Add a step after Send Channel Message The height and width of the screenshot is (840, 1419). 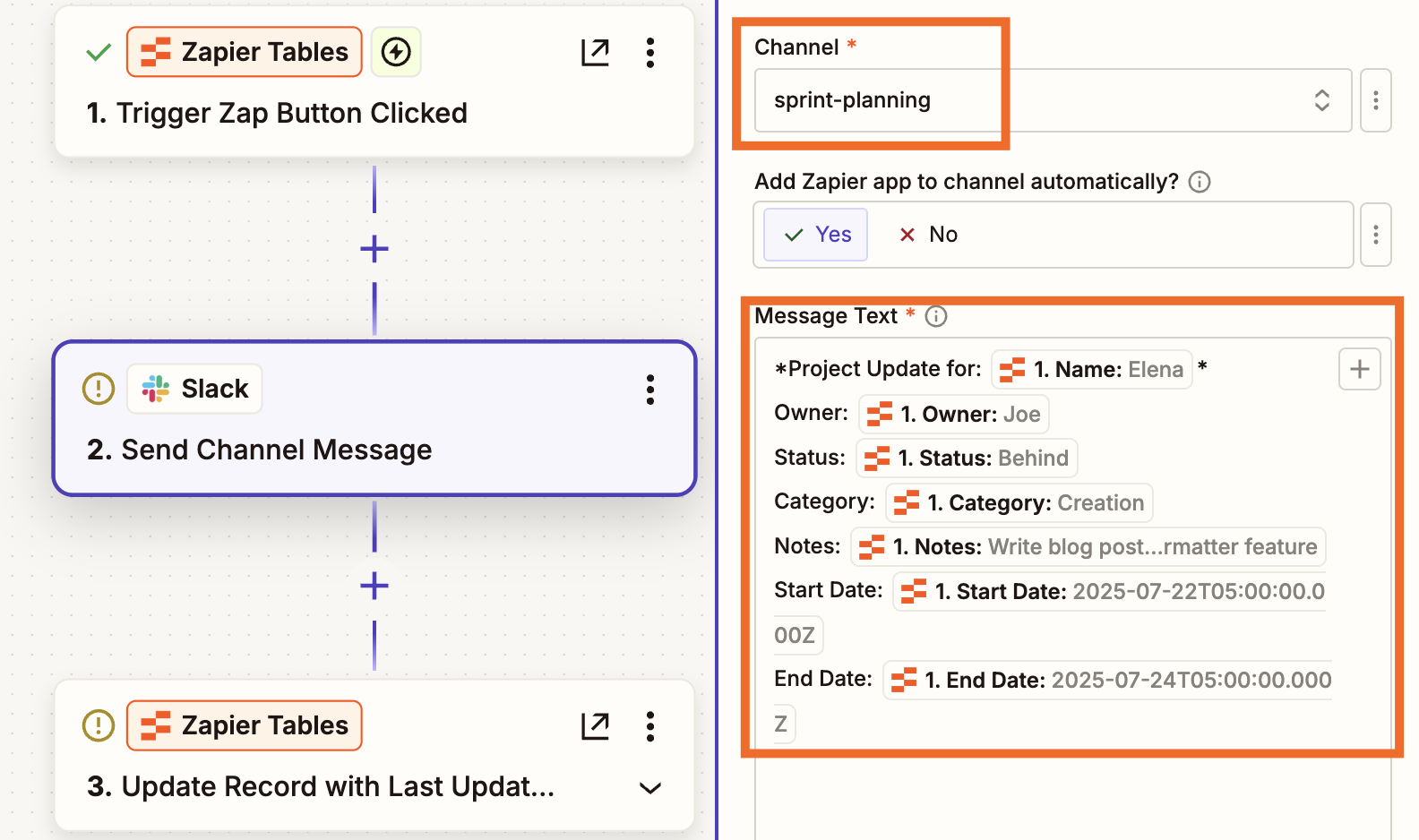pos(374,587)
